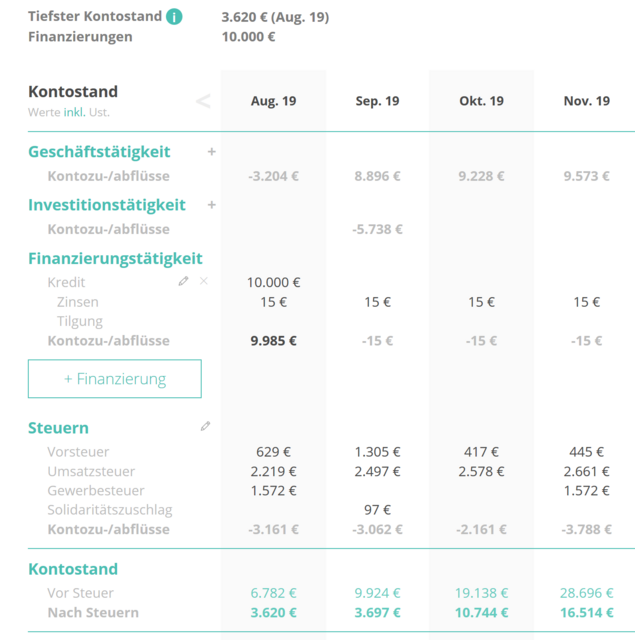Viewport: 635px width, 640px height.
Task: Click the previous month arrow
Action: [203, 101]
